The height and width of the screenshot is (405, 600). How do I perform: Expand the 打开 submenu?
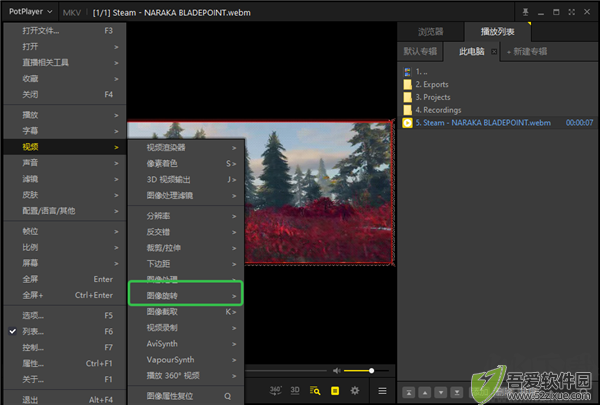[x=65, y=47]
